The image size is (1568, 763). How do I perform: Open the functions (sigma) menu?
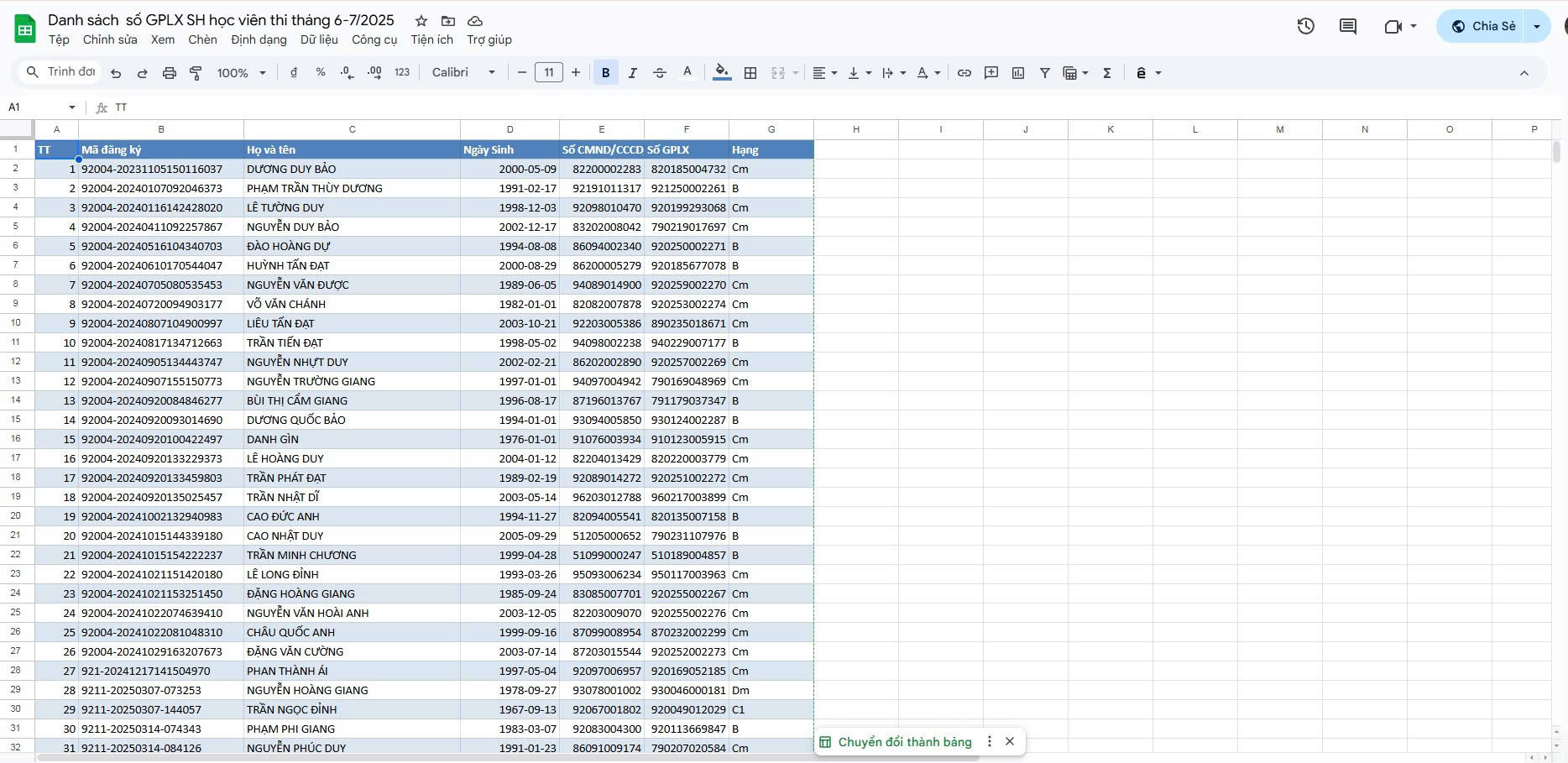click(x=1107, y=73)
